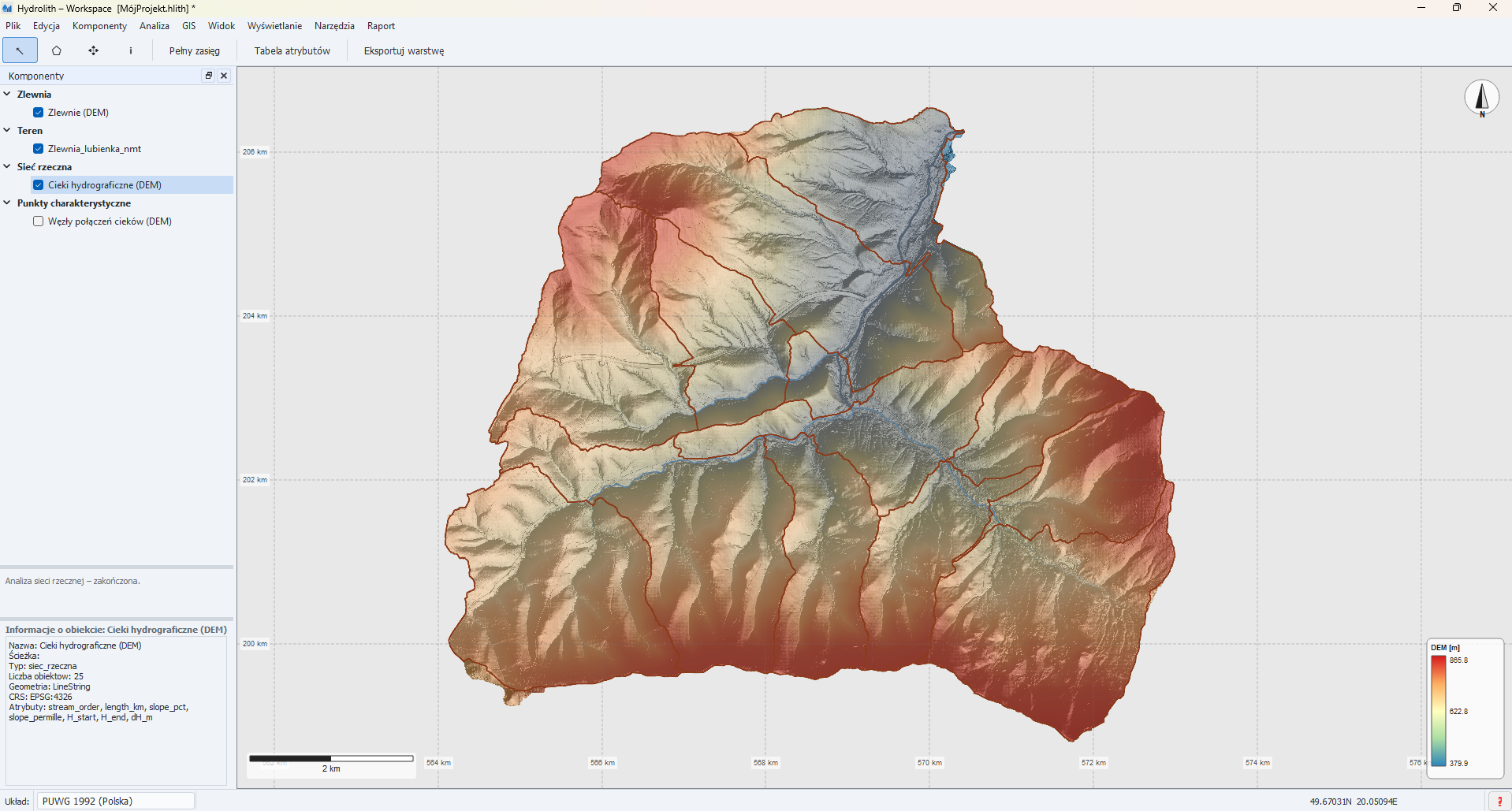Open the GIS menu
Viewport: 1512px width, 811px height.
(189, 26)
